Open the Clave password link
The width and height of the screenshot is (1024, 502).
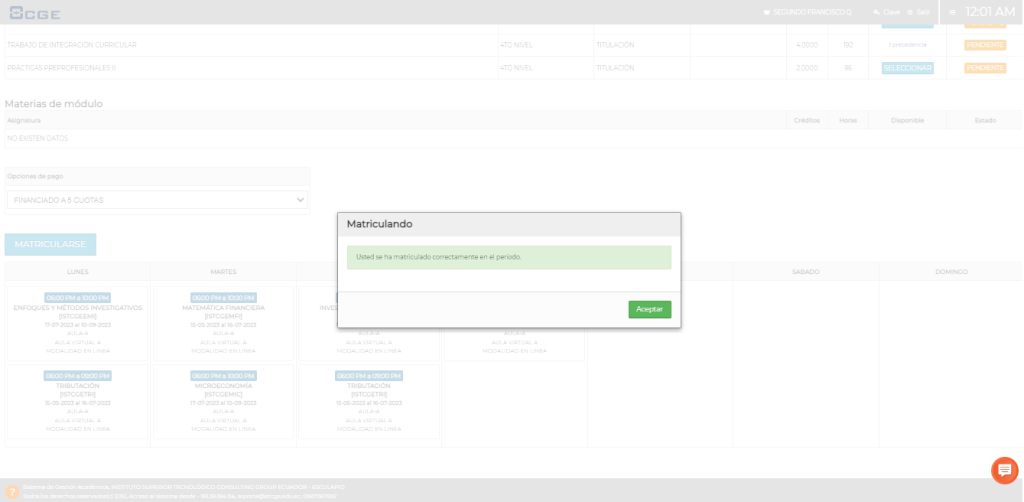(x=891, y=12)
